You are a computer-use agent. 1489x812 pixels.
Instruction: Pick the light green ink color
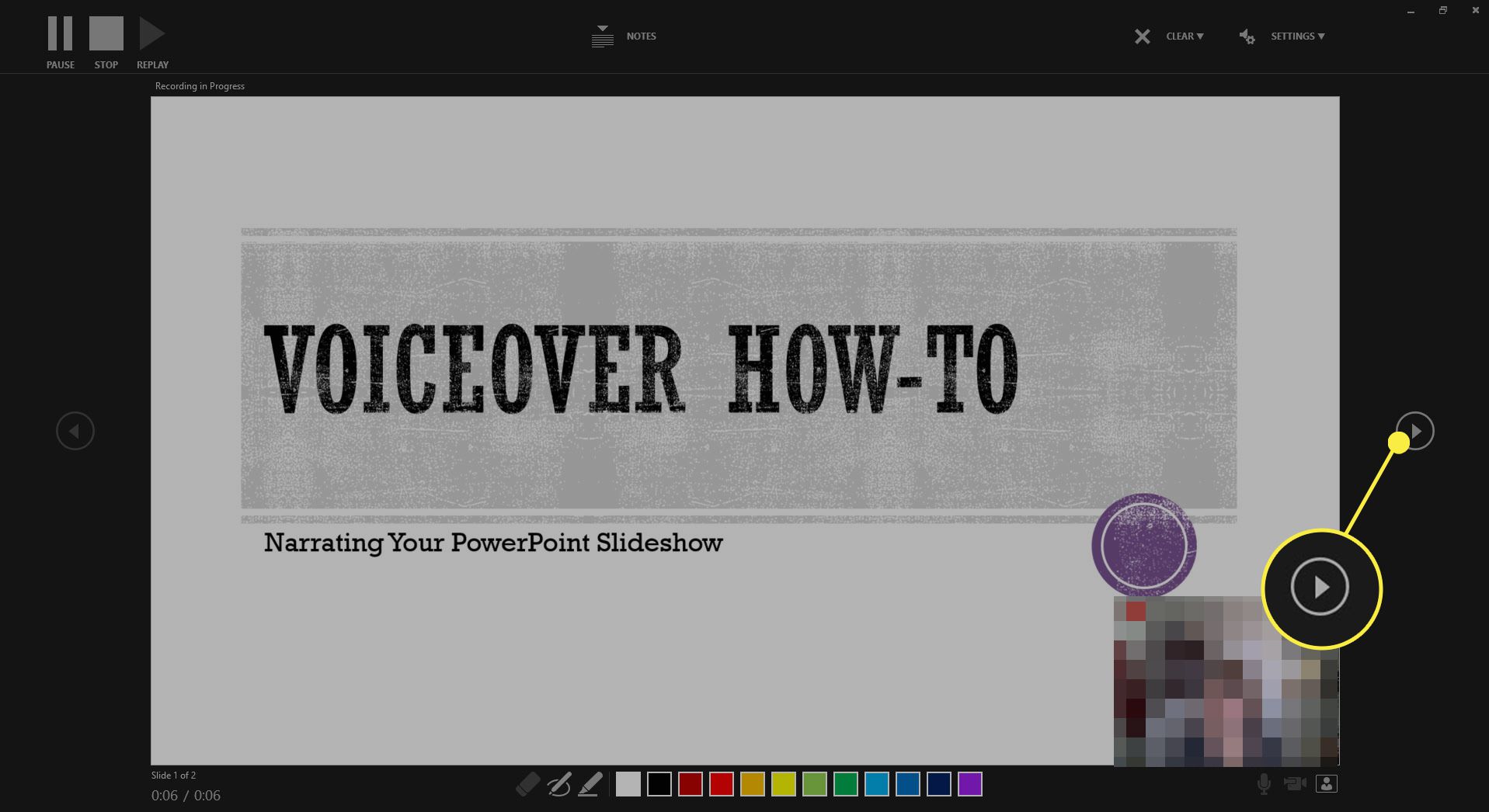[x=815, y=784]
